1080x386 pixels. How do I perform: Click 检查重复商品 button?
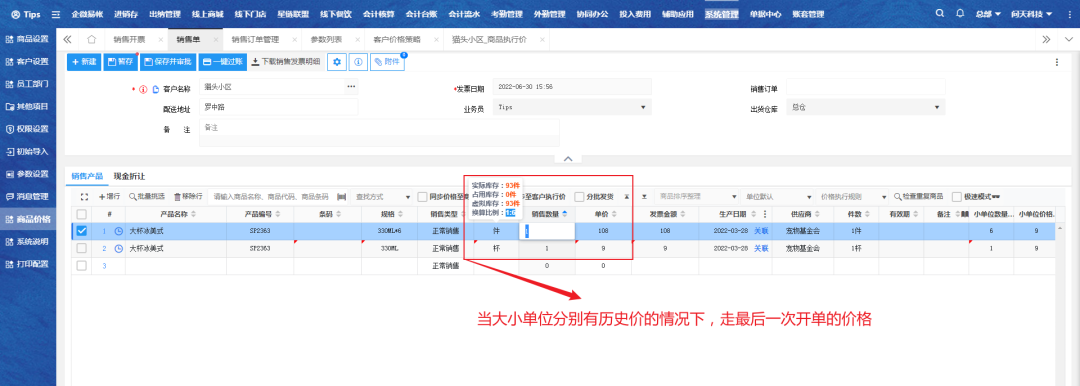click(x=920, y=196)
